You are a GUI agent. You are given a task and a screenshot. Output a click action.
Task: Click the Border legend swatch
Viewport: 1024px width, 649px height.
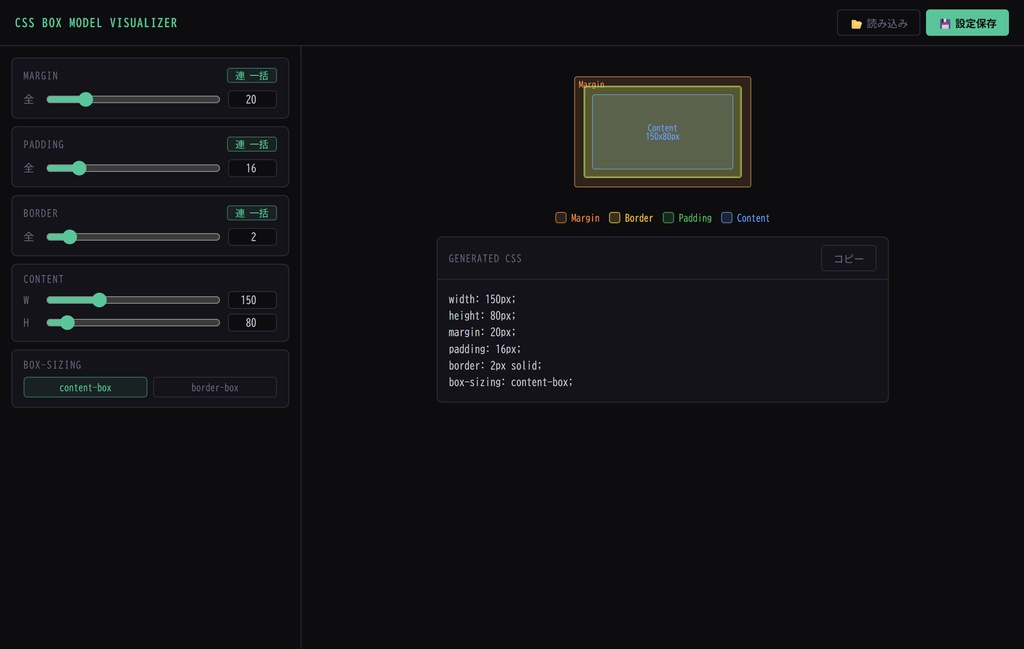pos(614,217)
